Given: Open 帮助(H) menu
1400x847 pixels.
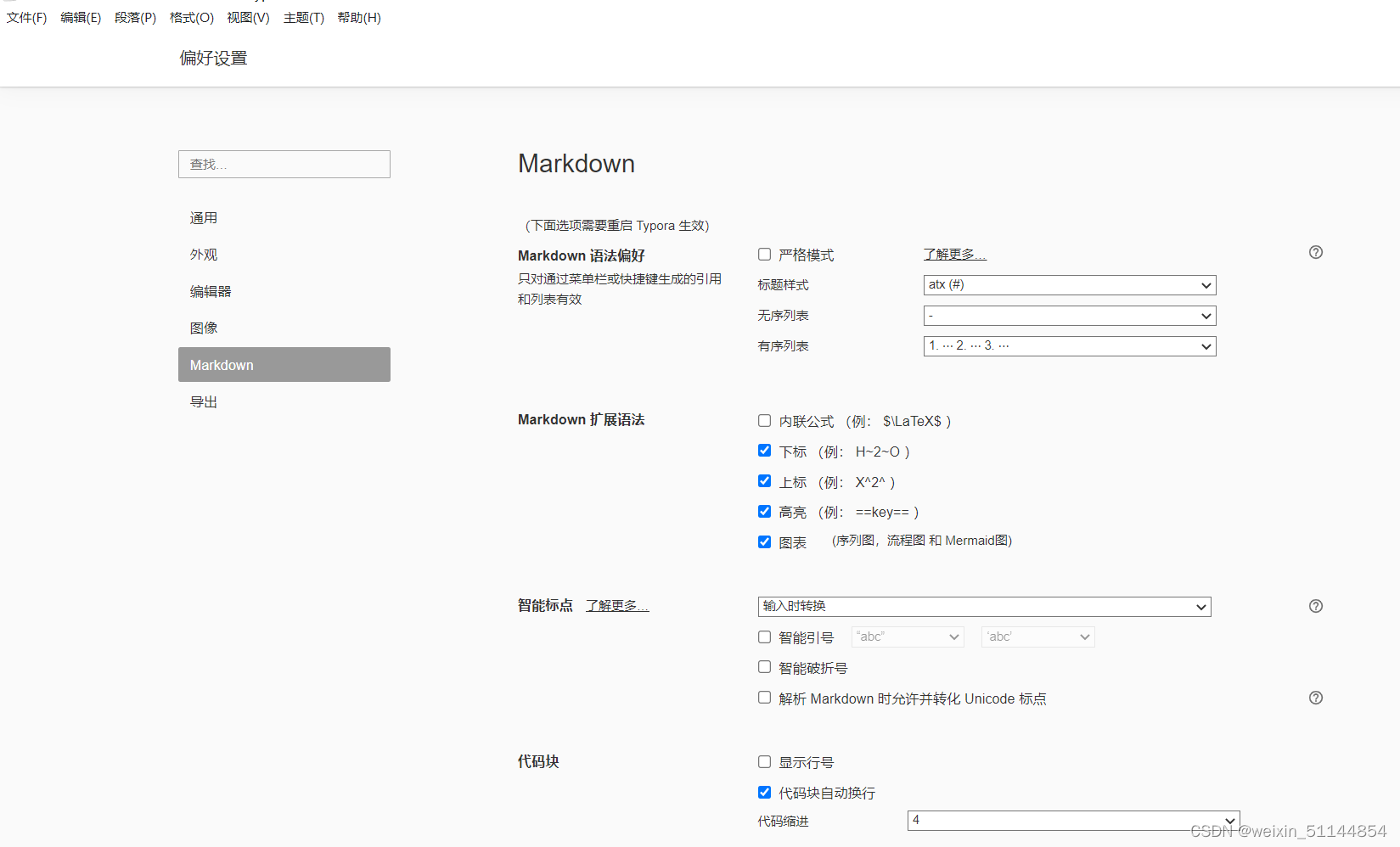Looking at the screenshot, I should click(359, 18).
